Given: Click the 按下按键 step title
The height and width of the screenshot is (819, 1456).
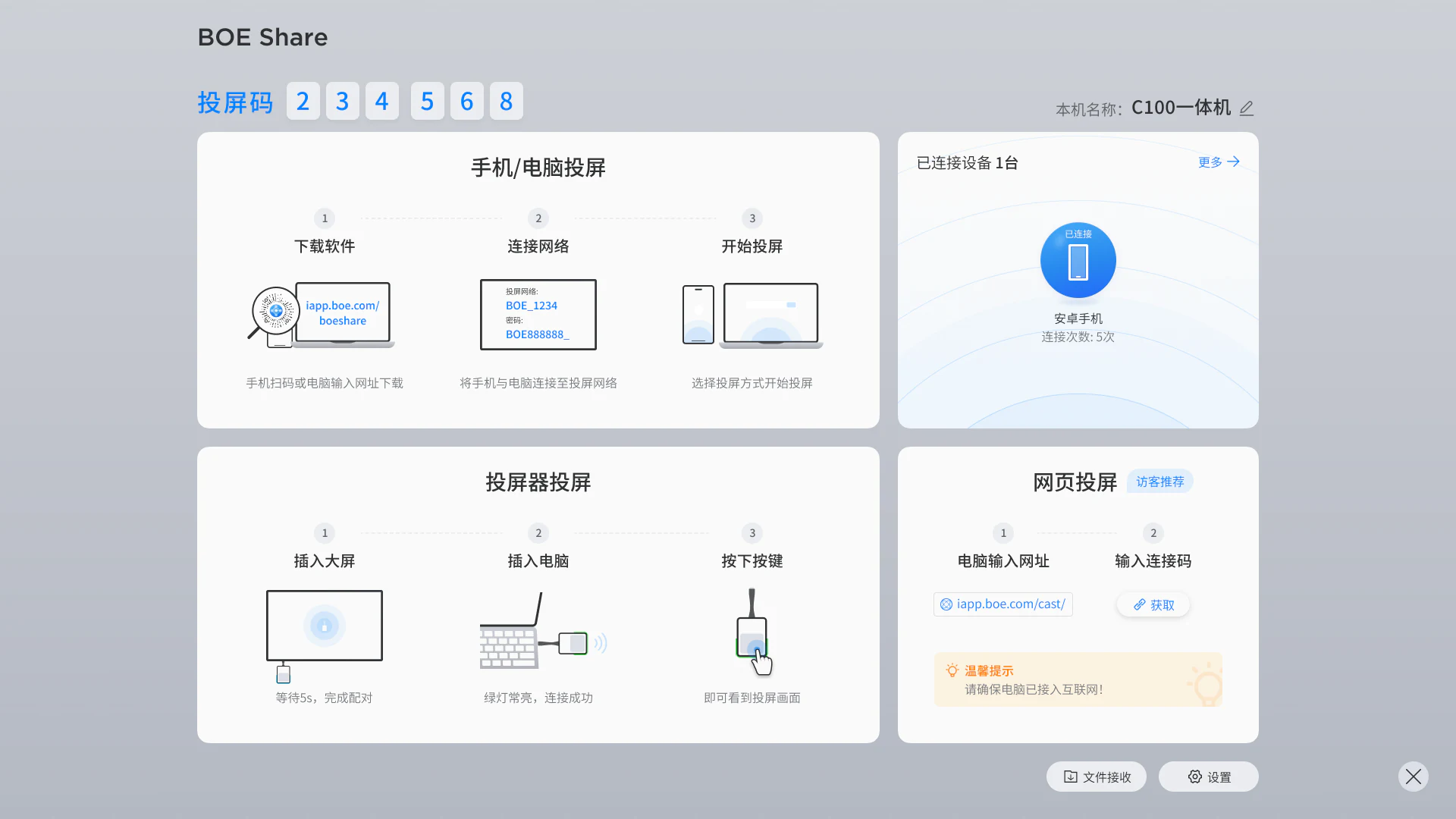Looking at the screenshot, I should (x=752, y=561).
